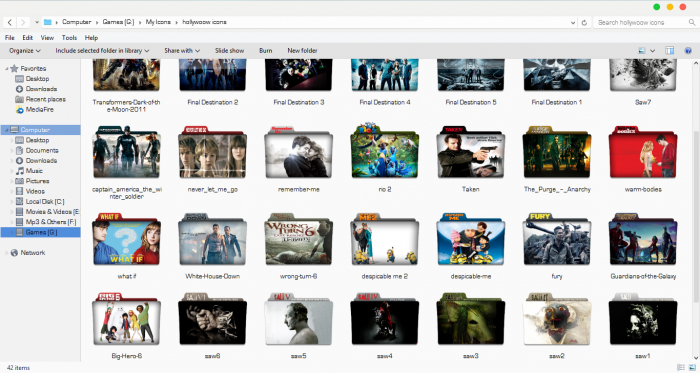Open the Organize dropdown
The image size is (700, 373).
[25, 50]
